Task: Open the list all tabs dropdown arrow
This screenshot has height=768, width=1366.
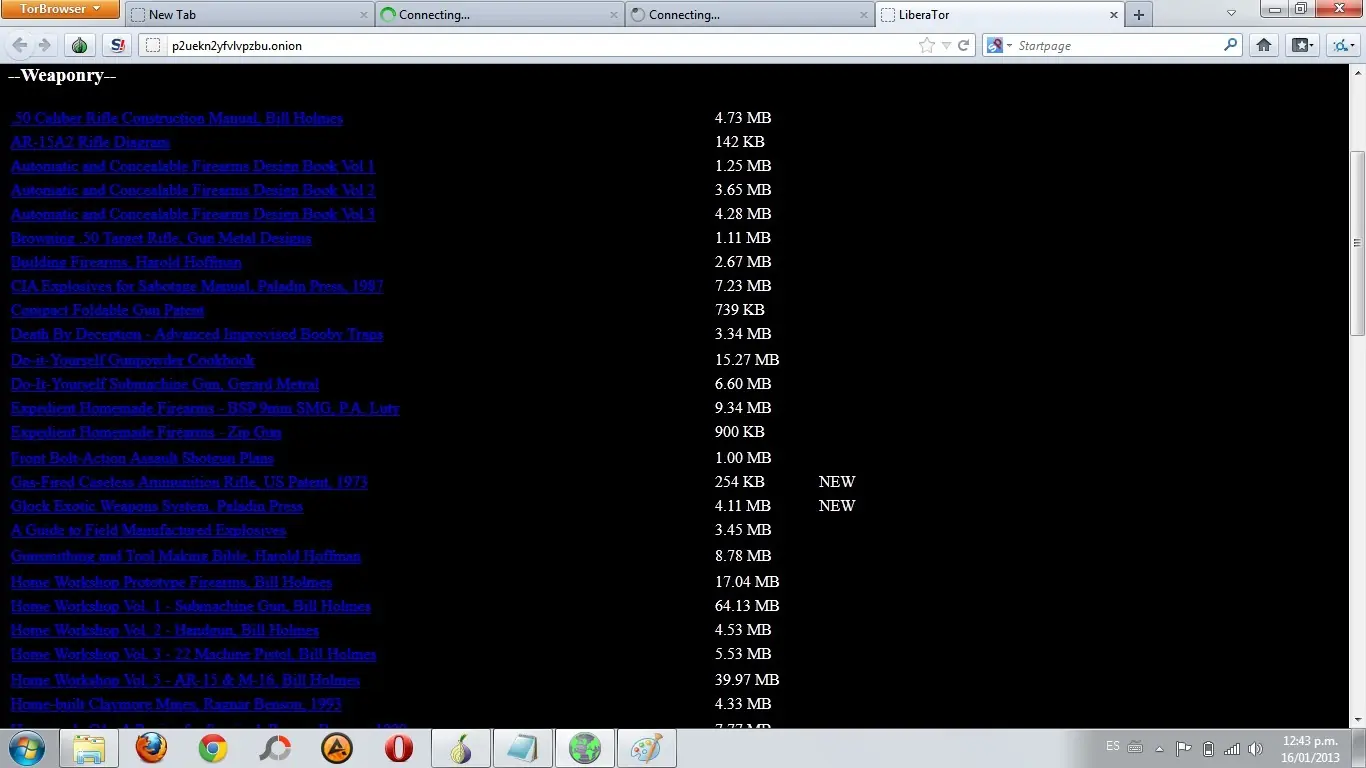Action: click(1232, 14)
